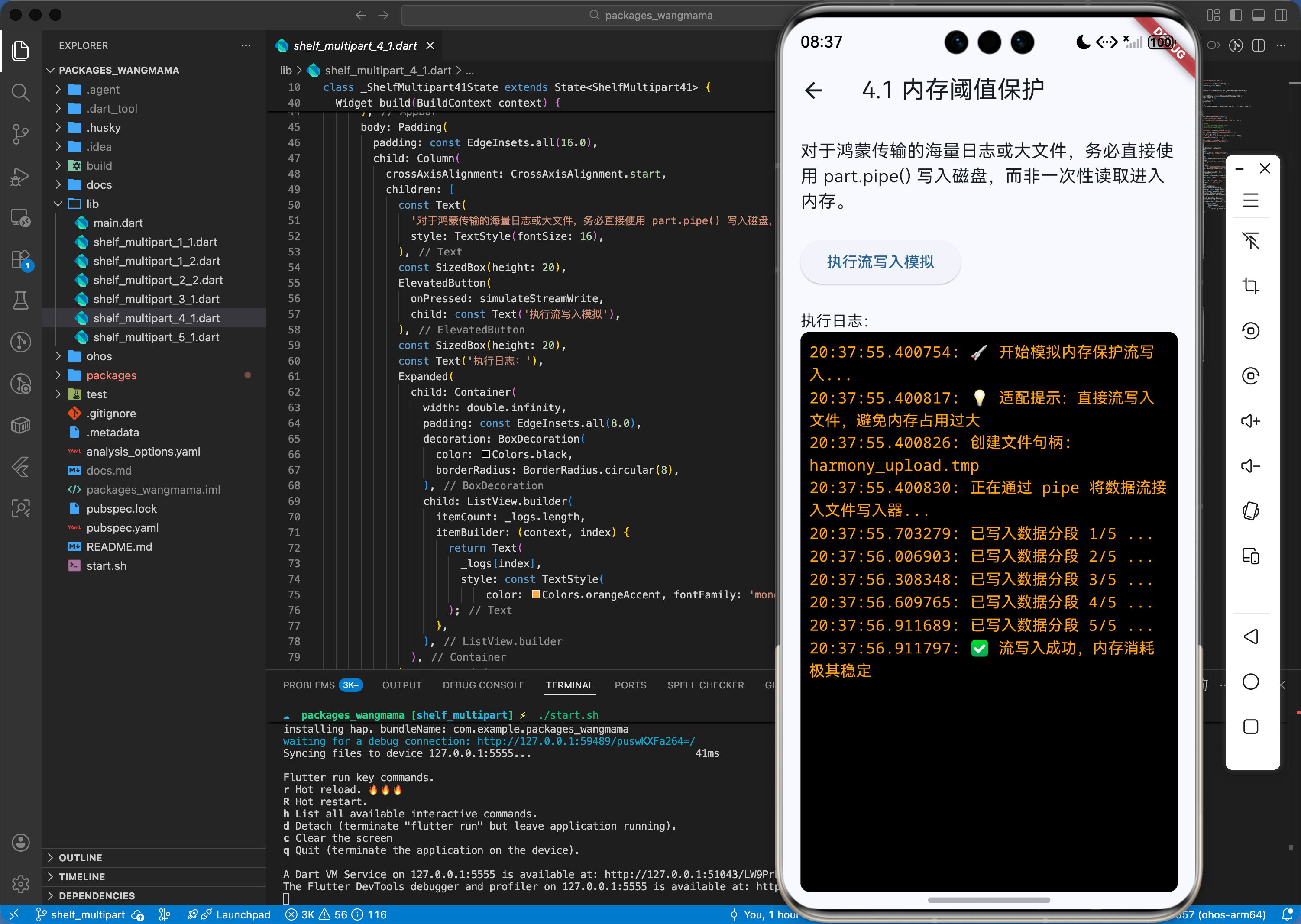Open Run and Debug view
The image size is (1301, 924).
coord(20,177)
